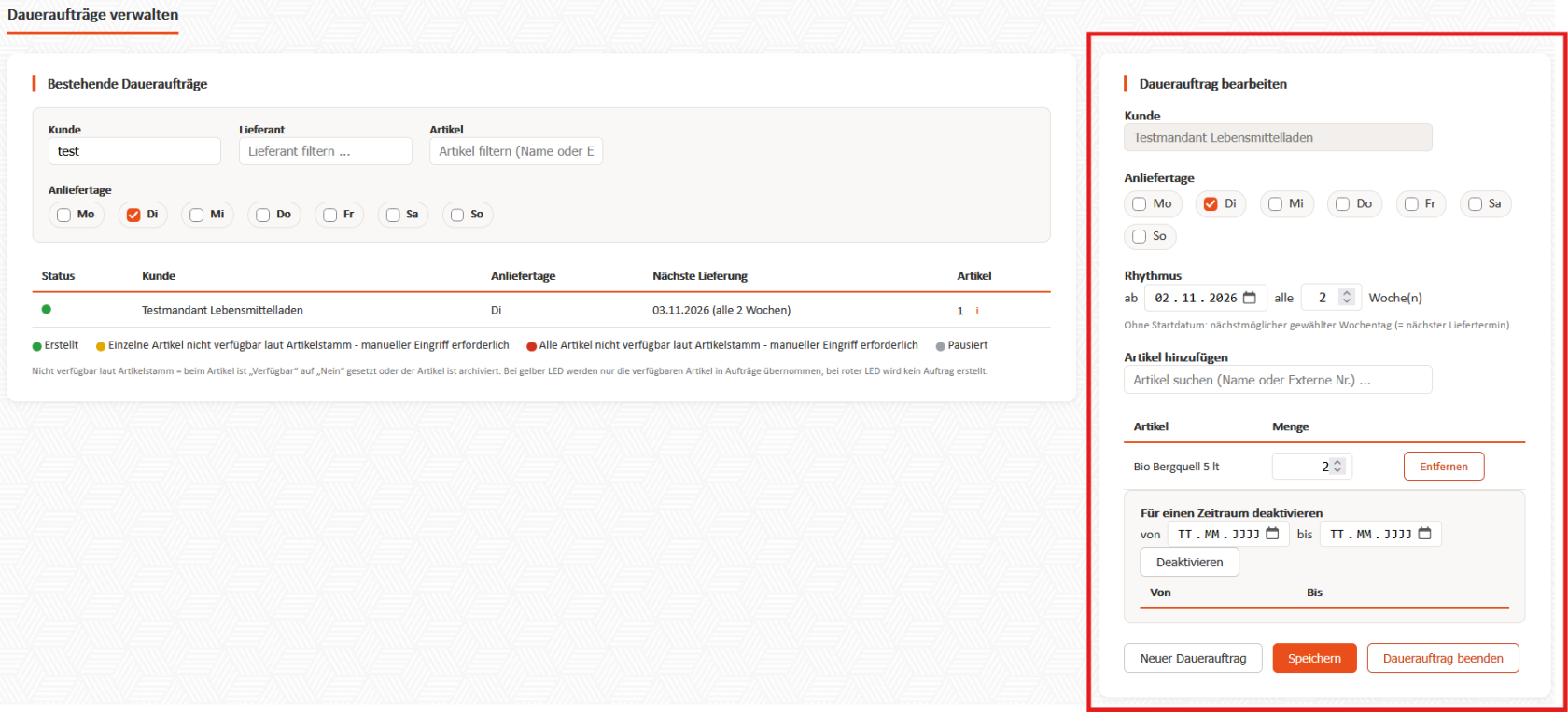Image resolution: width=1568 pixels, height=712 pixels.
Task: Click the Menge stepper for Bio Bergquell 5 lt
Action: pyautogui.click(x=1337, y=467)
